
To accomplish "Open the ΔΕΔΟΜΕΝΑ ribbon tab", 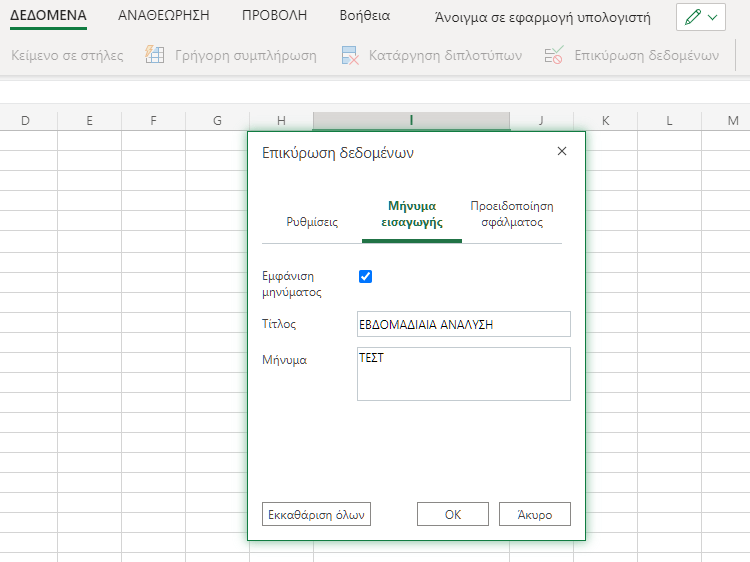I will 48,16.
